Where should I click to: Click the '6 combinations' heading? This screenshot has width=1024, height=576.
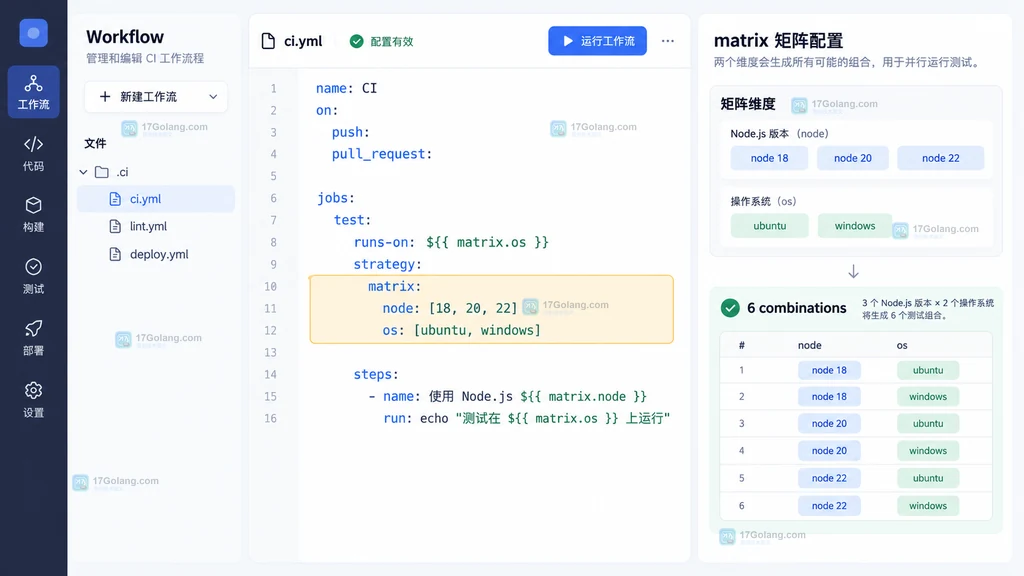click(x=796, y=308)
